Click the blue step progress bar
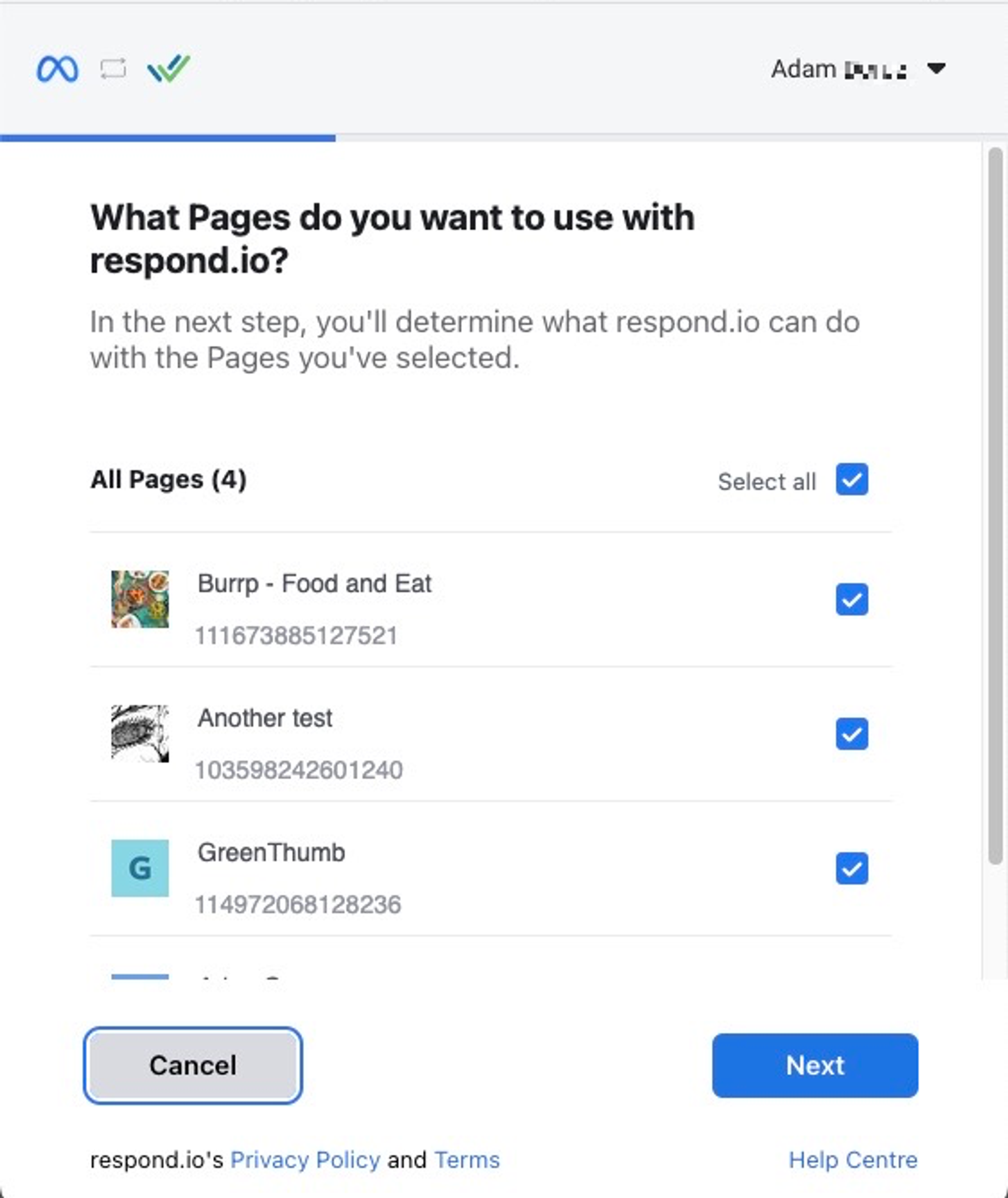The image size is (1008, 1198). 167,138
